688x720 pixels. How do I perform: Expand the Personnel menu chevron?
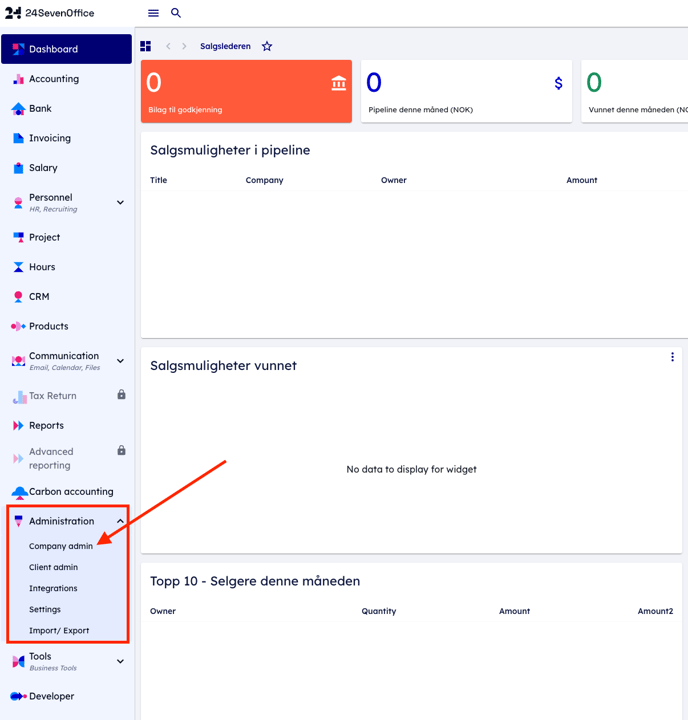tap(121, 202)
